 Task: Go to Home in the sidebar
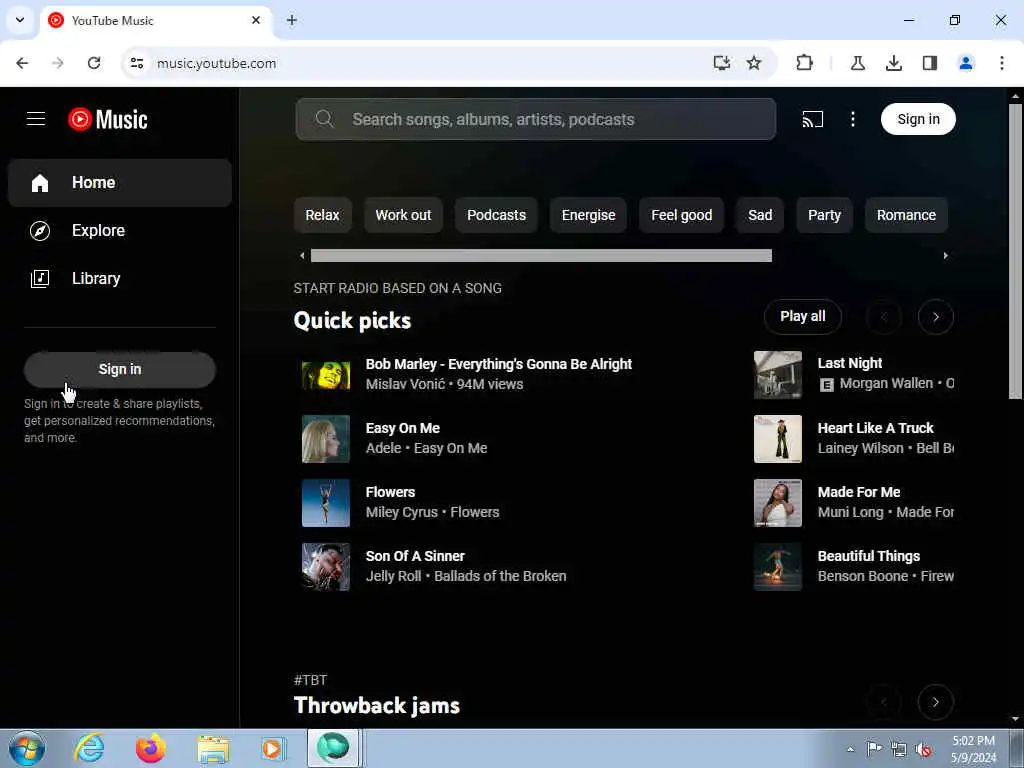tap(120, 183)
